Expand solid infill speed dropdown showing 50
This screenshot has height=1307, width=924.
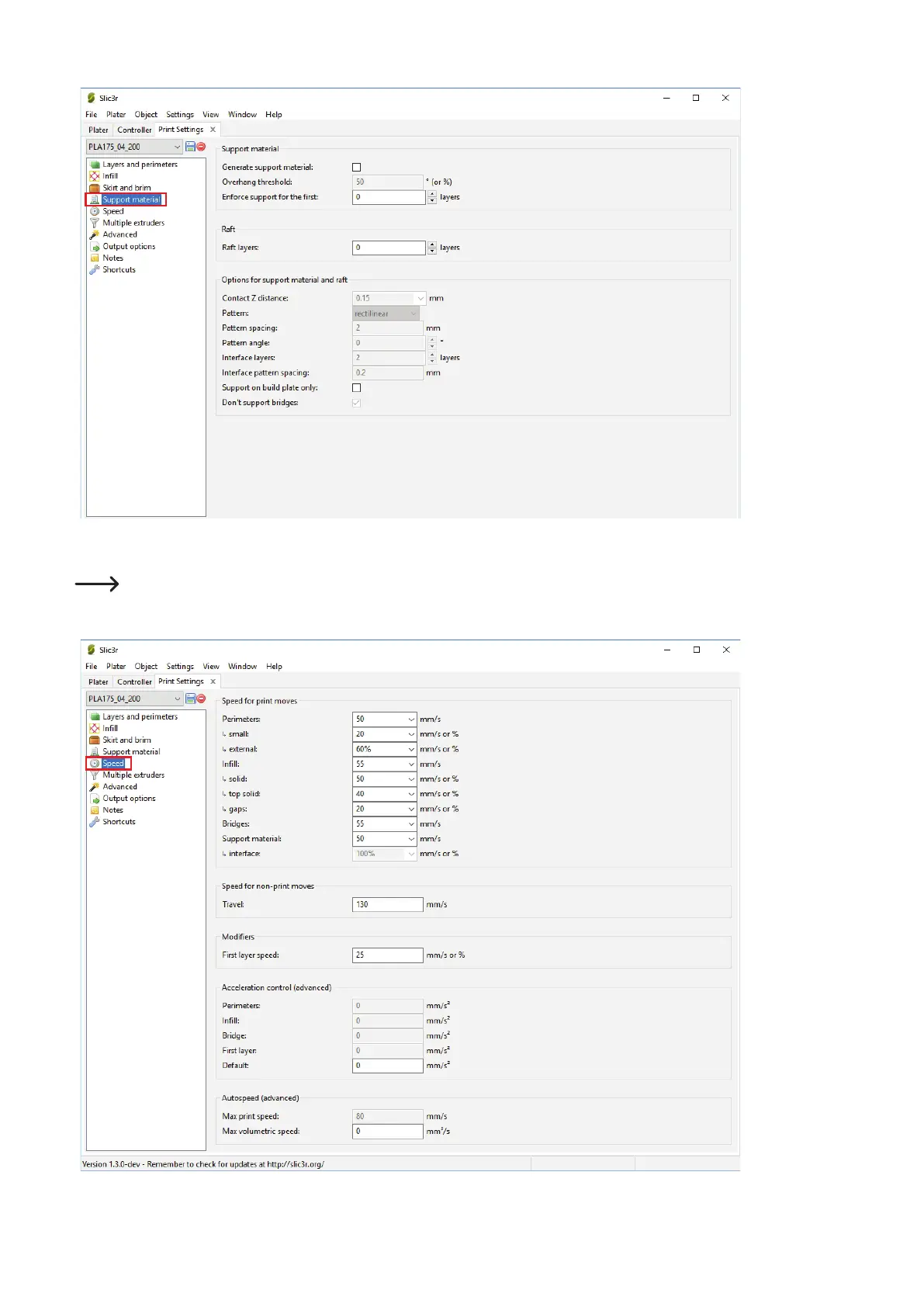[411, 779]
